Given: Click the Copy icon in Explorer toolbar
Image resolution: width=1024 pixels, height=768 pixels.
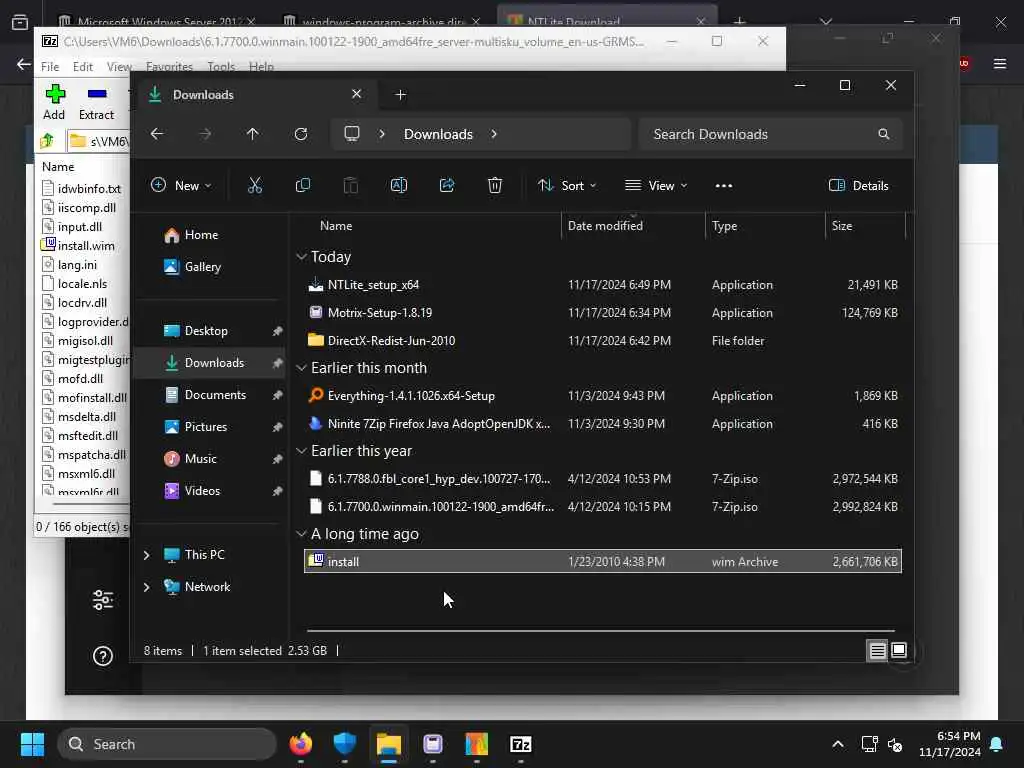Looking at the screenshot, I should pyautogui.click(x=302, y=185).
